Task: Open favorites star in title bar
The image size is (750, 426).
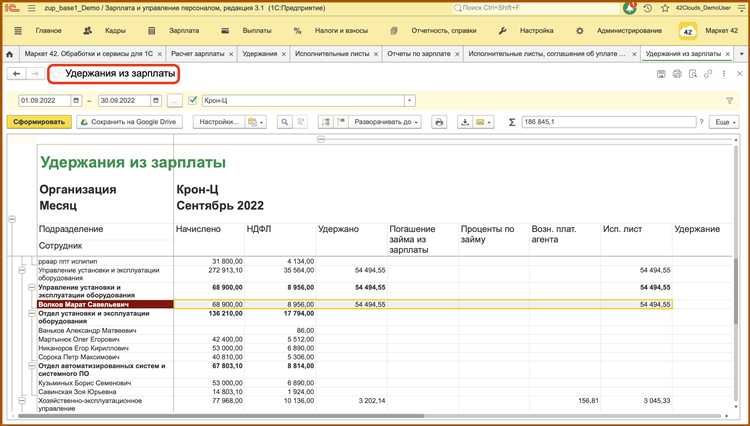Action: [665, 8]
